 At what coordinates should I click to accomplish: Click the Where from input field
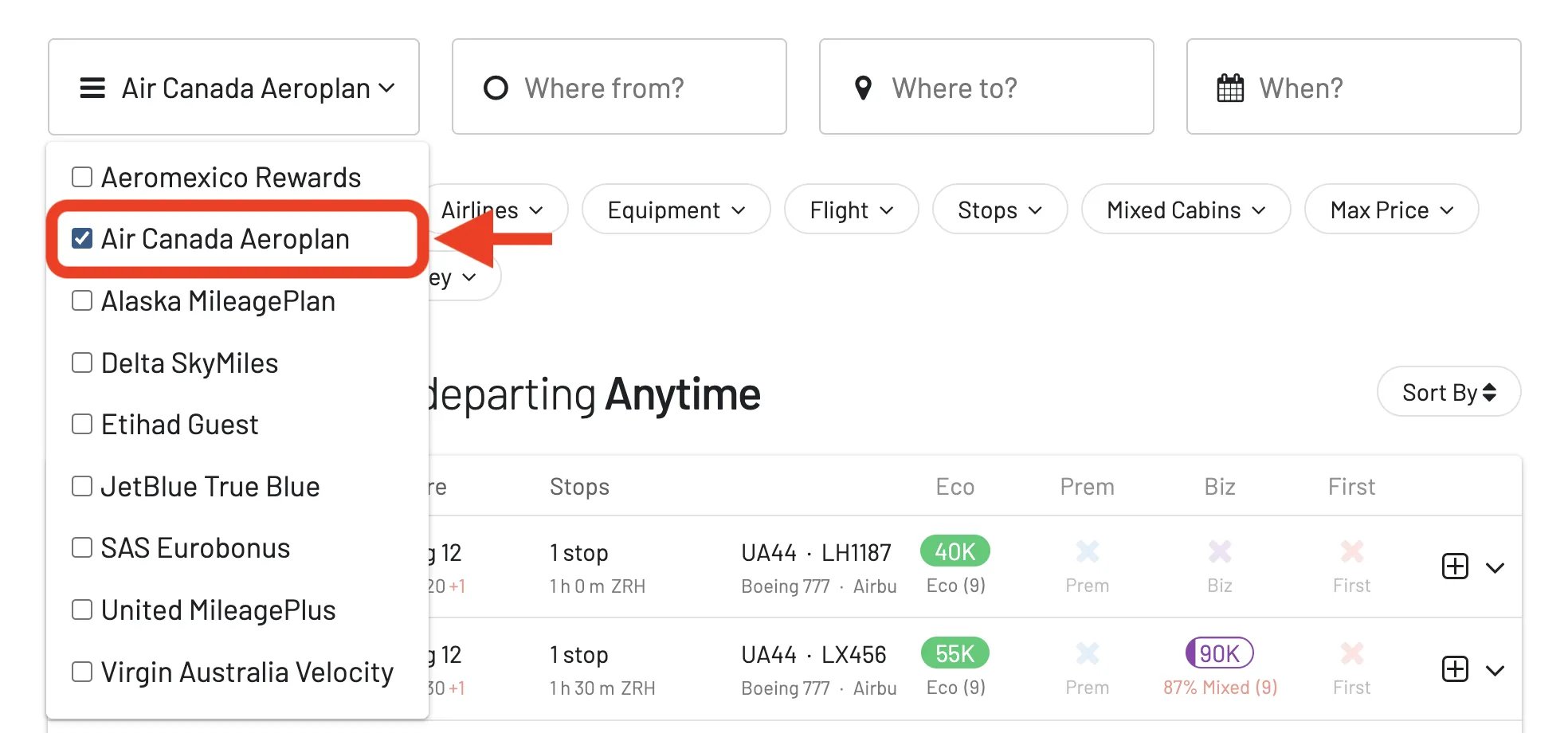click(619, 87)
